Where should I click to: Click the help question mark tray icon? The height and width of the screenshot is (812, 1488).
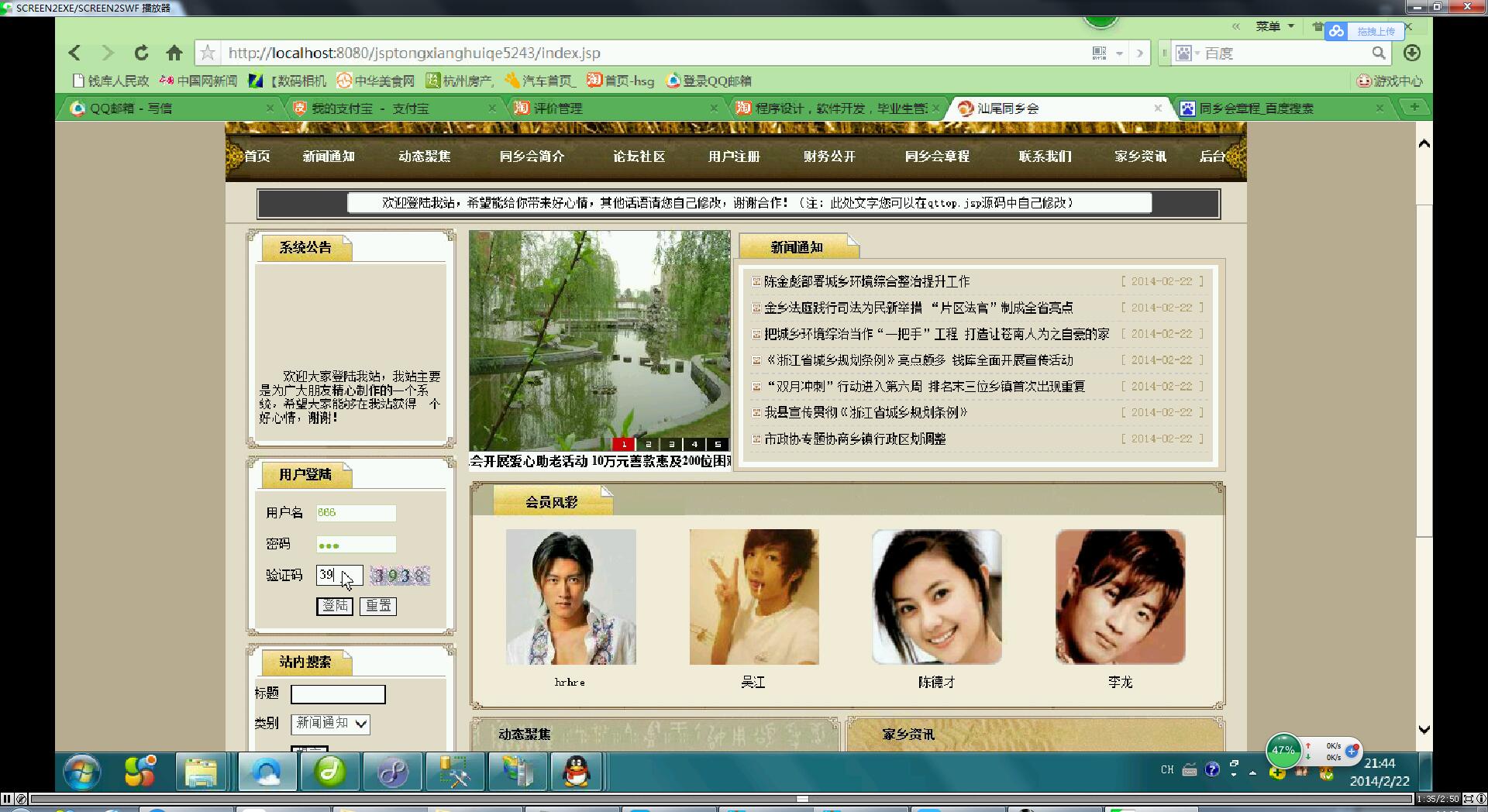(x=1212, y=769)
